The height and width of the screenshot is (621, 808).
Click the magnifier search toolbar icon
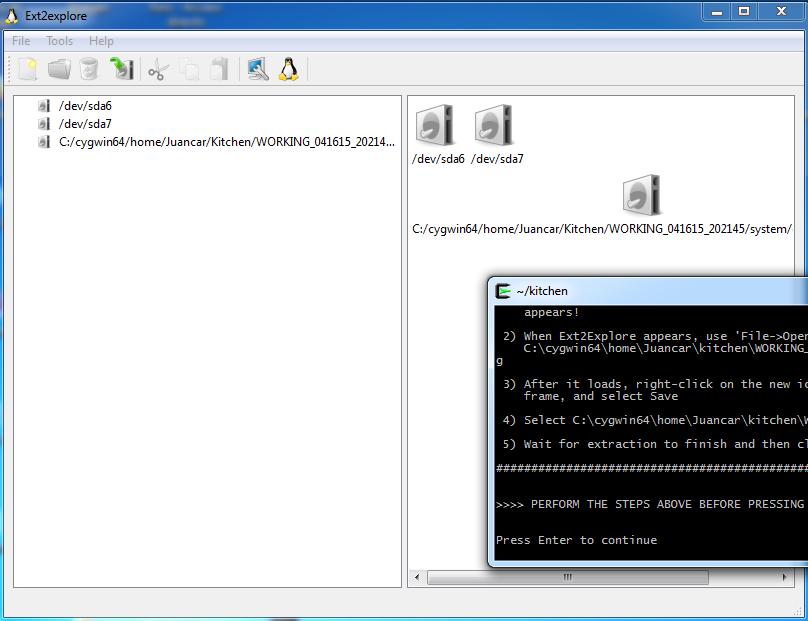258,69
